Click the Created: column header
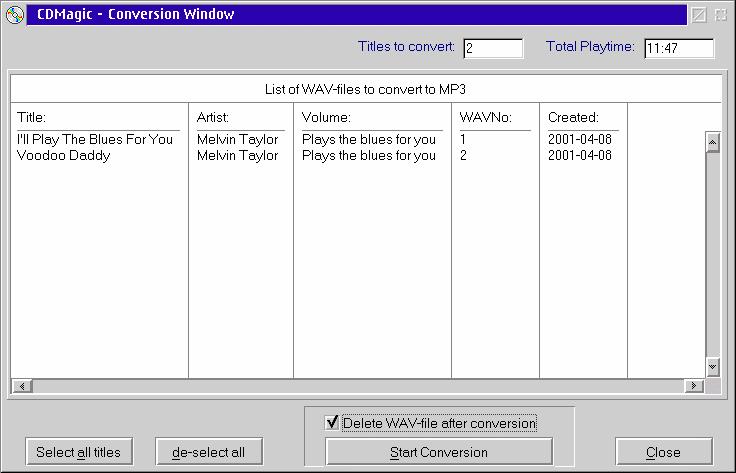This screenshot has width=736, height=473. tap(573, 117)
